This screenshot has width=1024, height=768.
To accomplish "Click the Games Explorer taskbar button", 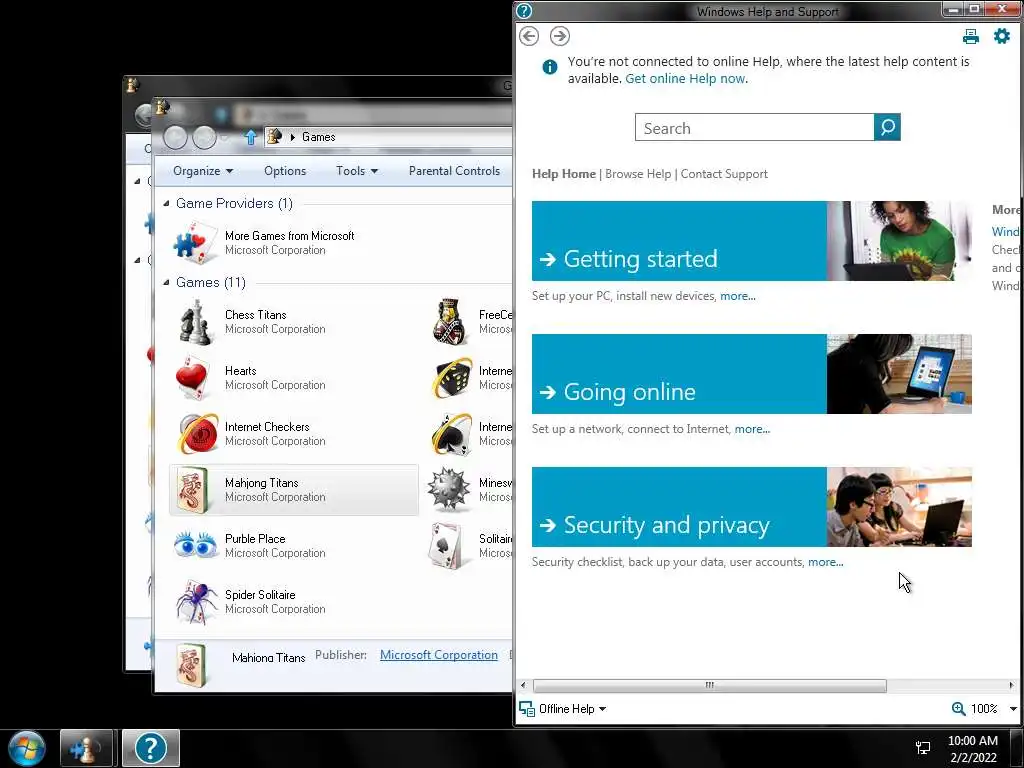I will pyautogui.click(x=87, y=748).
